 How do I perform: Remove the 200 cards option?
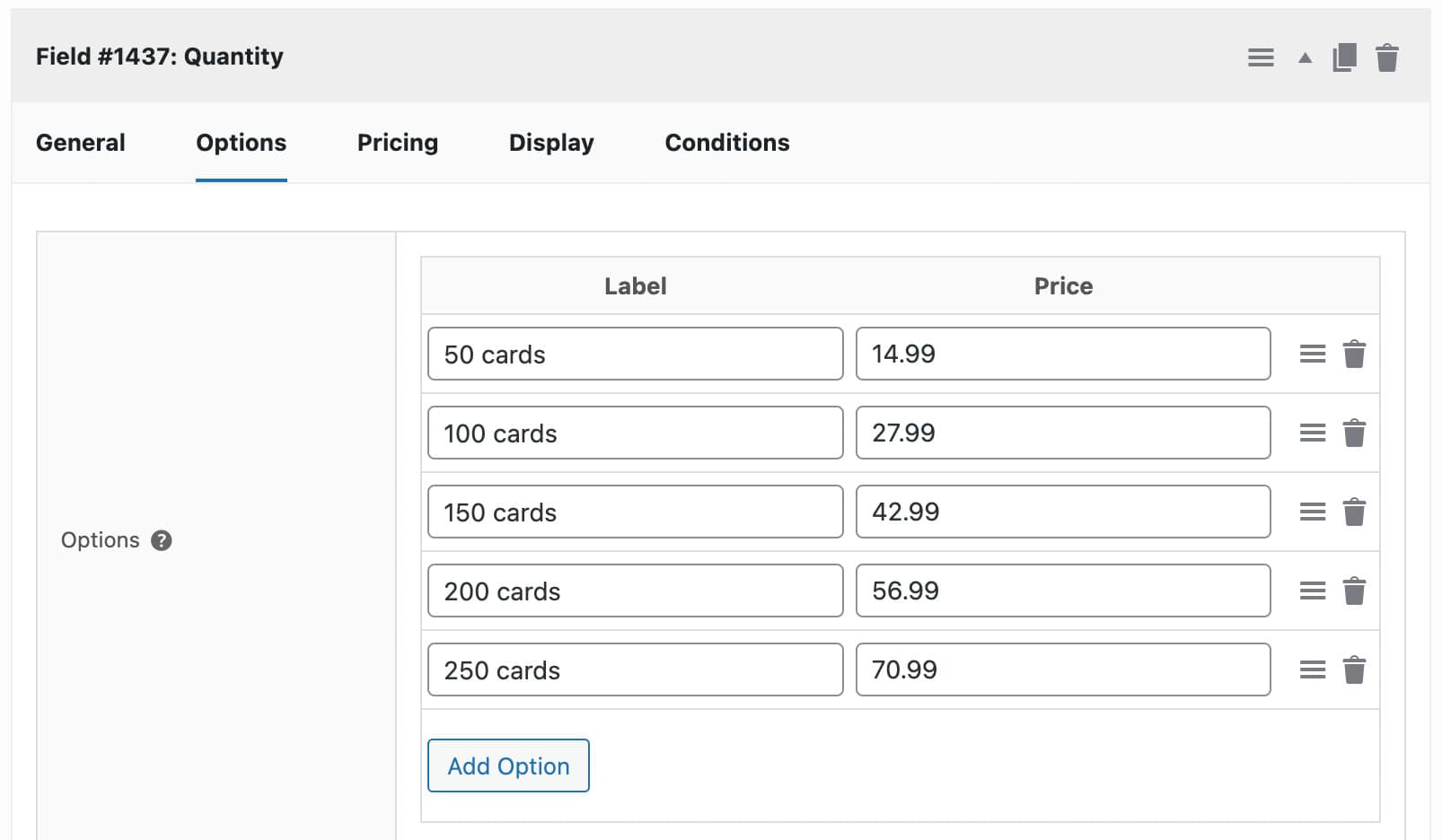tap(1355, 591)
